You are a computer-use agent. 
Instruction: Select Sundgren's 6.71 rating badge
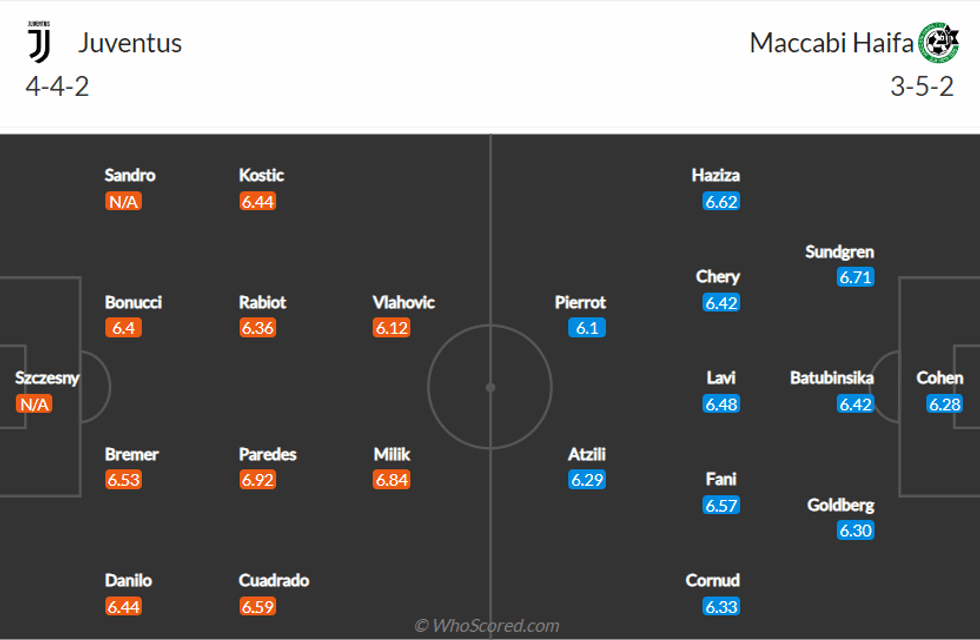coord(855,278)
